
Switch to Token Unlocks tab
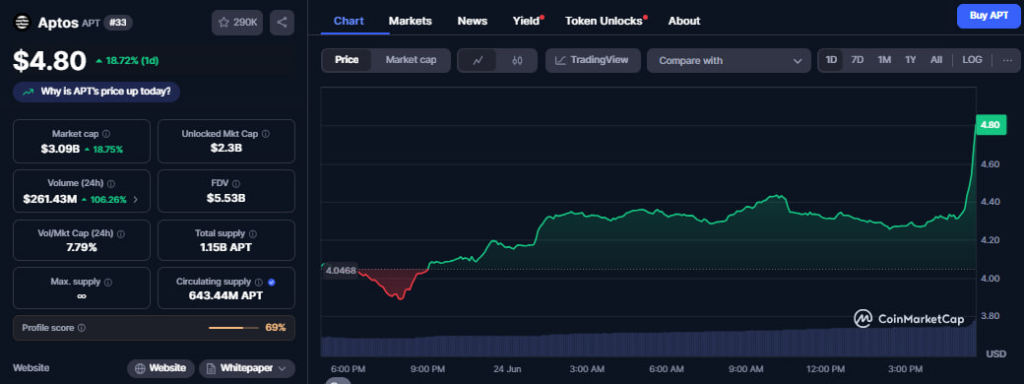(x=603, y=21)
